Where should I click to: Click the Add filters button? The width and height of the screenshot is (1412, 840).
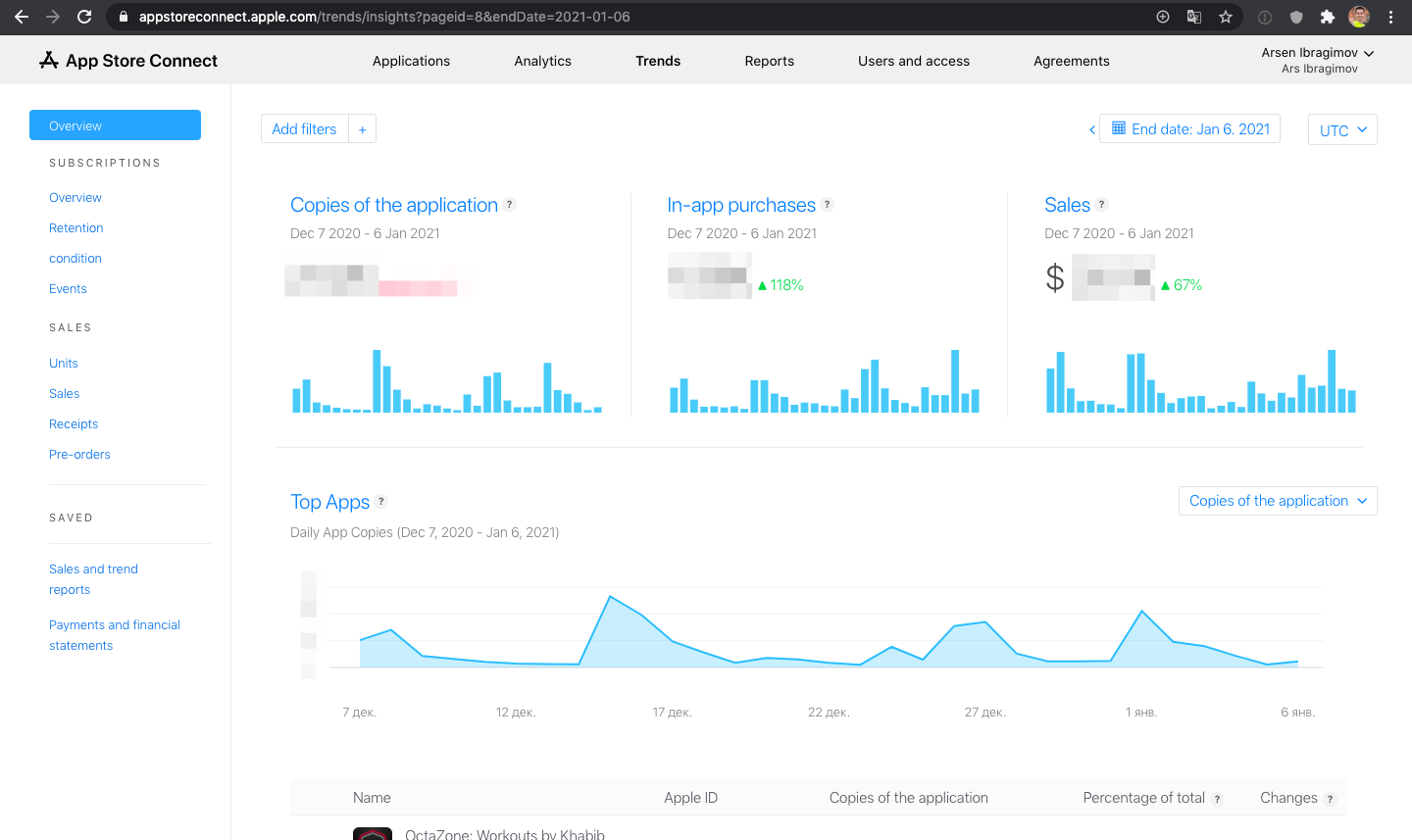(305, 129)
